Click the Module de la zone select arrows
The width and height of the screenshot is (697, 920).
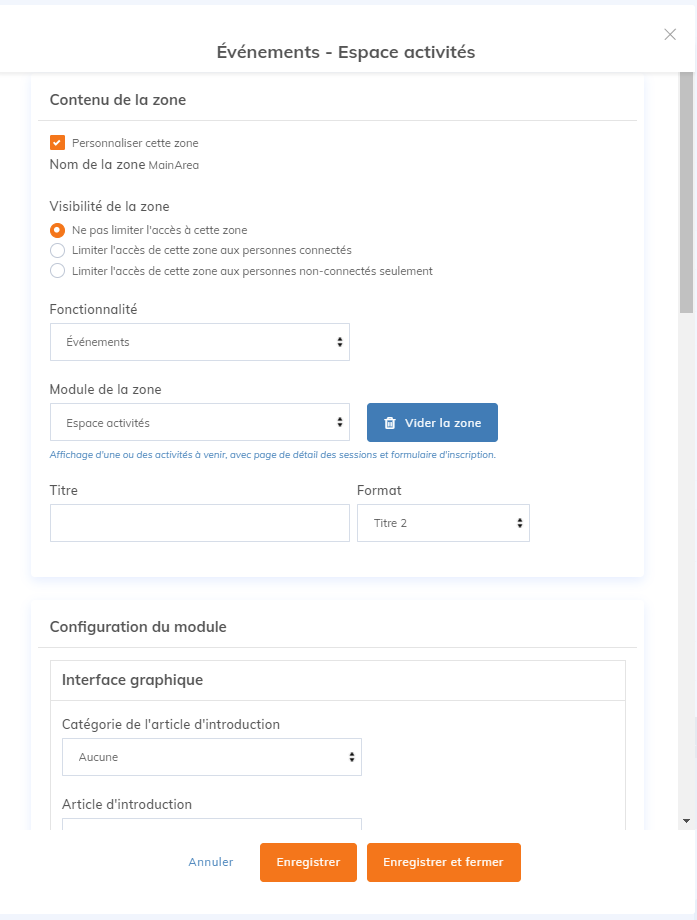pos(340,422)
